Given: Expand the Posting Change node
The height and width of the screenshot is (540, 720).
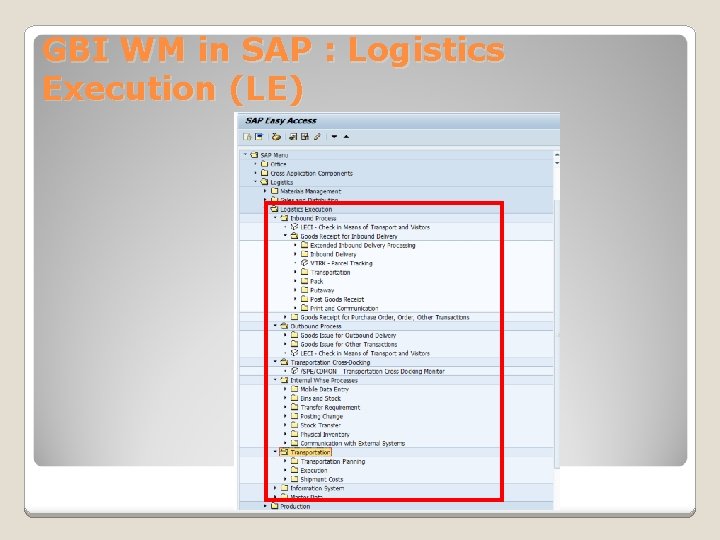Looking at the screenshot, I should coord(285,416).
